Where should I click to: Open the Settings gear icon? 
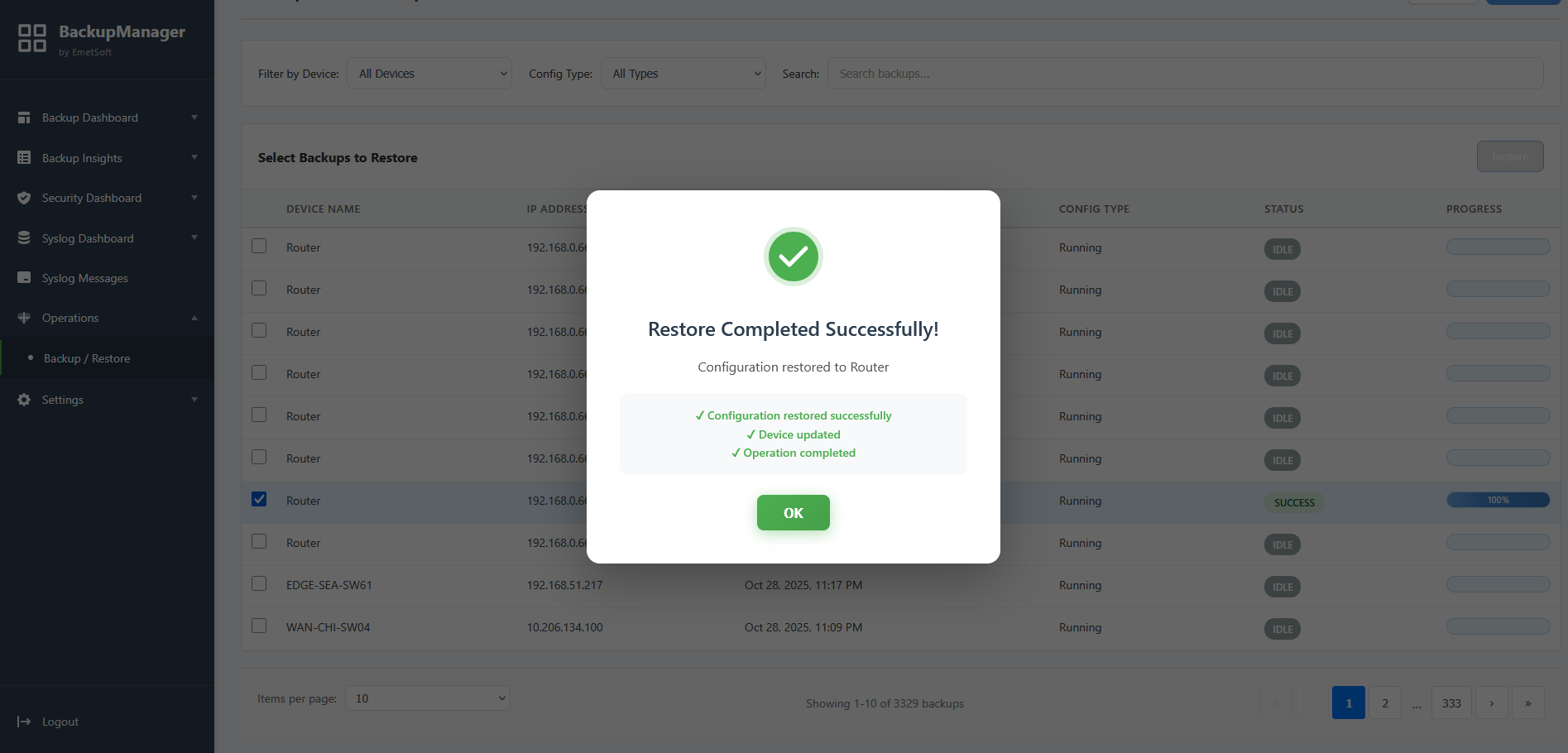[x=24, y=400]
